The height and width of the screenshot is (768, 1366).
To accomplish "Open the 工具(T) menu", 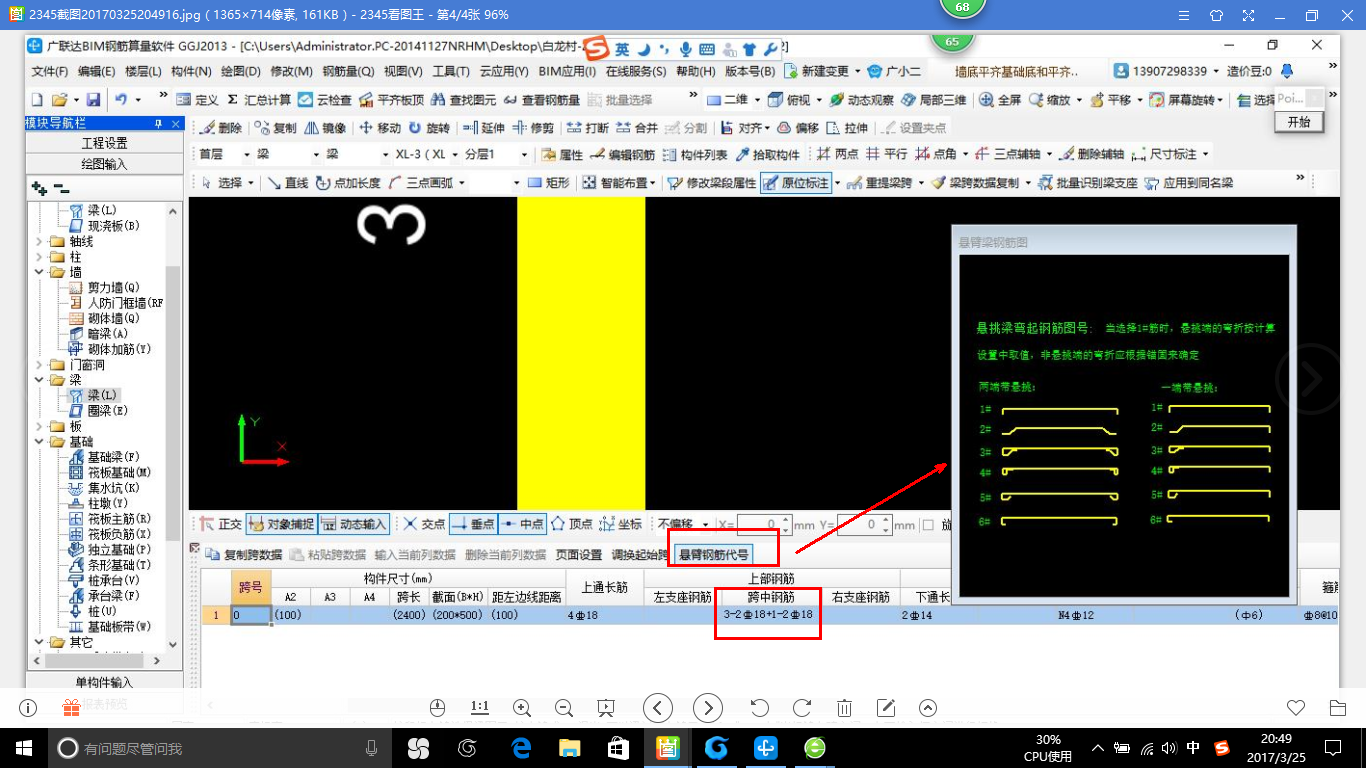I will point(450,71).
